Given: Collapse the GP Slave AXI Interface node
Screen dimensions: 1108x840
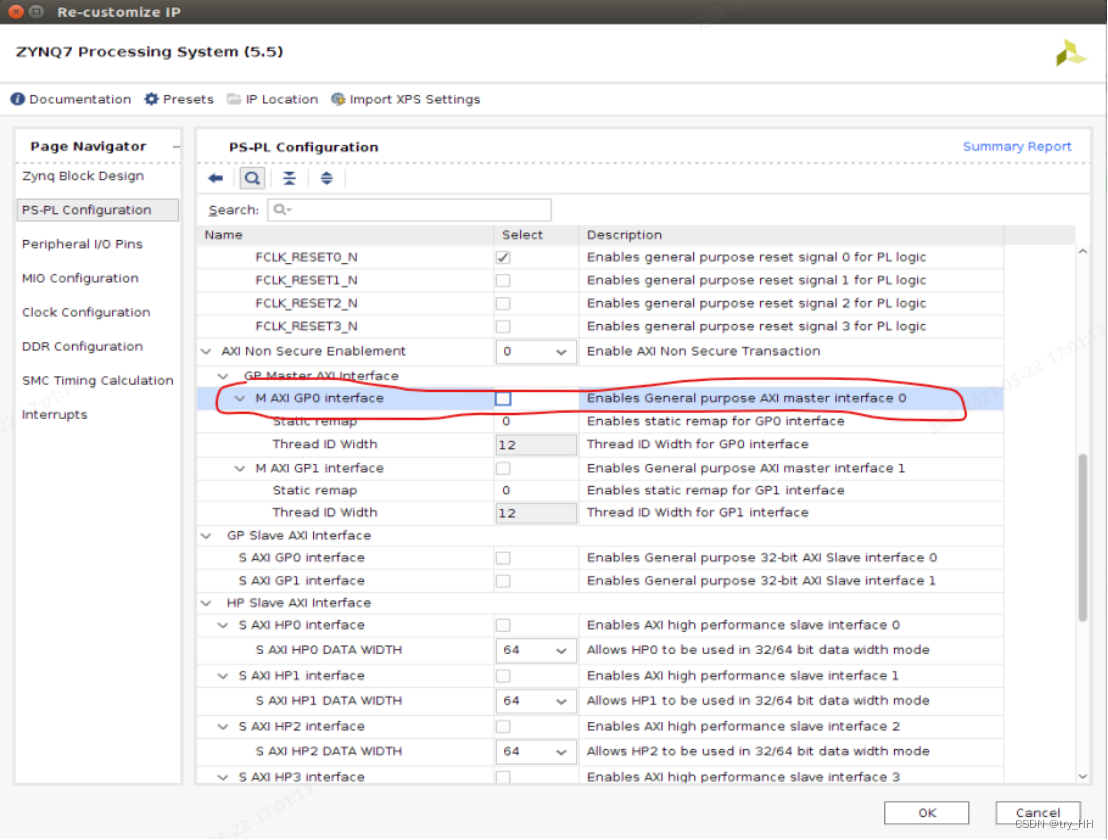Looking at the screenshot, I should 206,536.
